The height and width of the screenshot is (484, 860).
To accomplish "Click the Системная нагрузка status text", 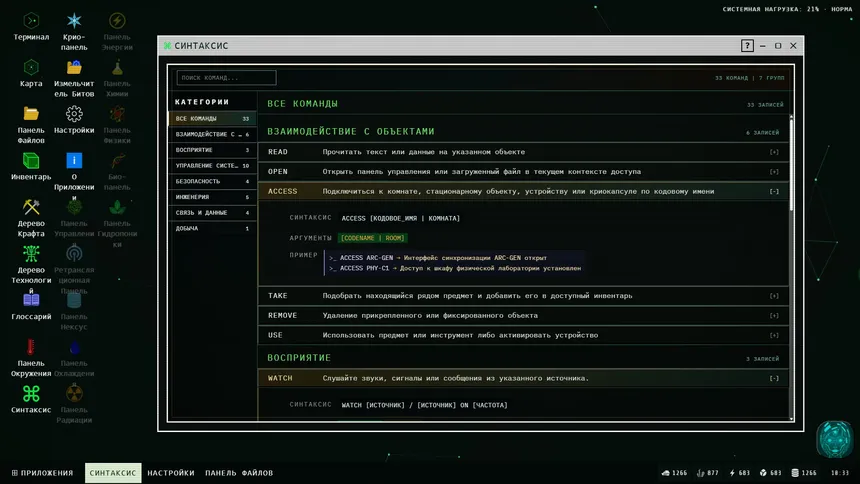I will (787, 9).
